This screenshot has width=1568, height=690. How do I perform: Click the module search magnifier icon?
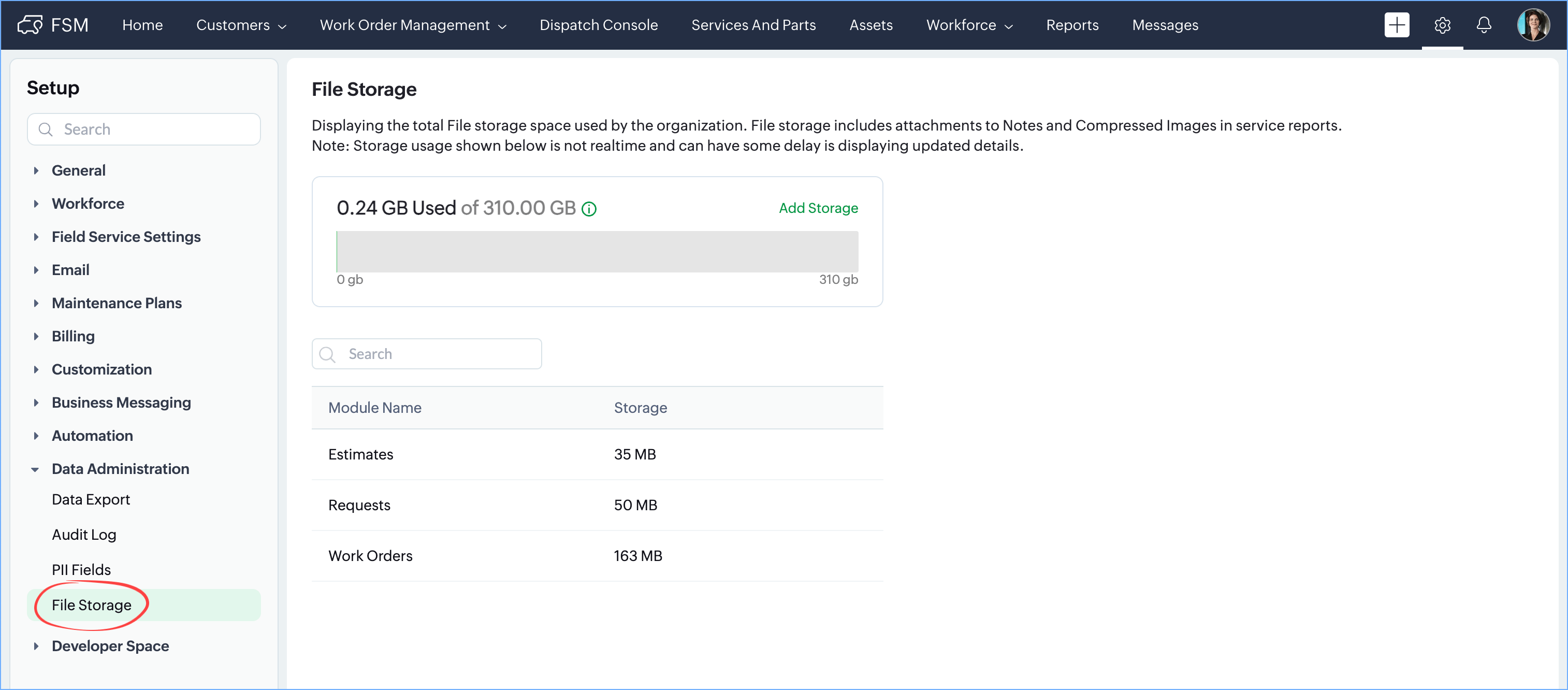327,354
